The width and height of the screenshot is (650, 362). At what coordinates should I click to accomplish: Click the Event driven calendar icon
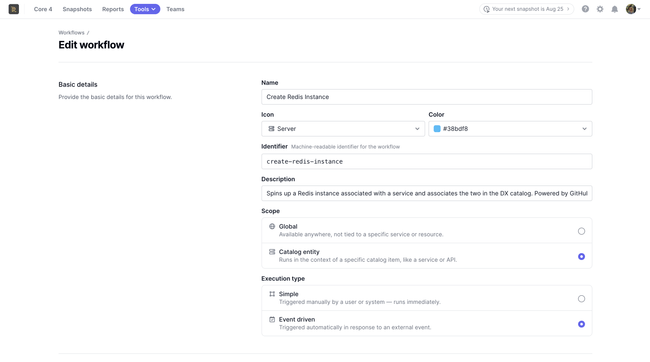pyautogui.click(x=272, y=319)
